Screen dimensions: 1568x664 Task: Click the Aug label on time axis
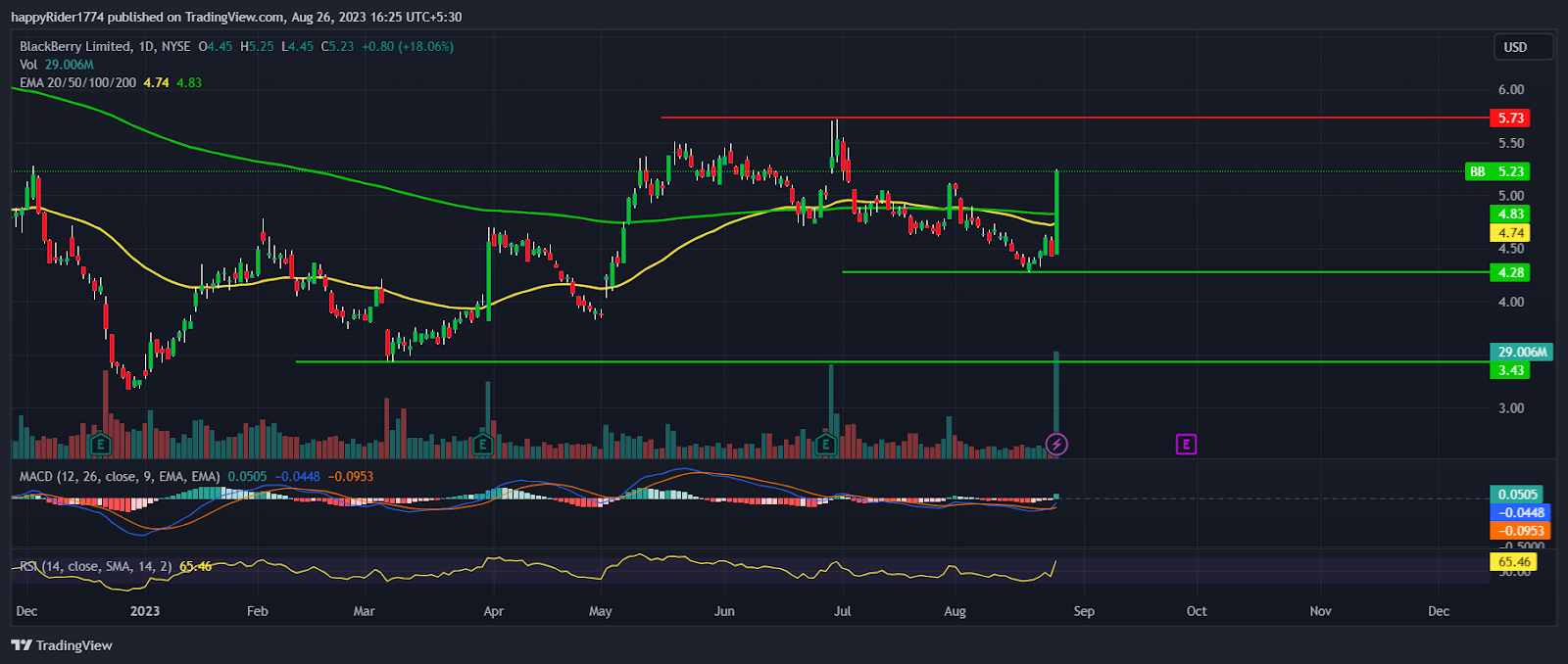(955, 611)
